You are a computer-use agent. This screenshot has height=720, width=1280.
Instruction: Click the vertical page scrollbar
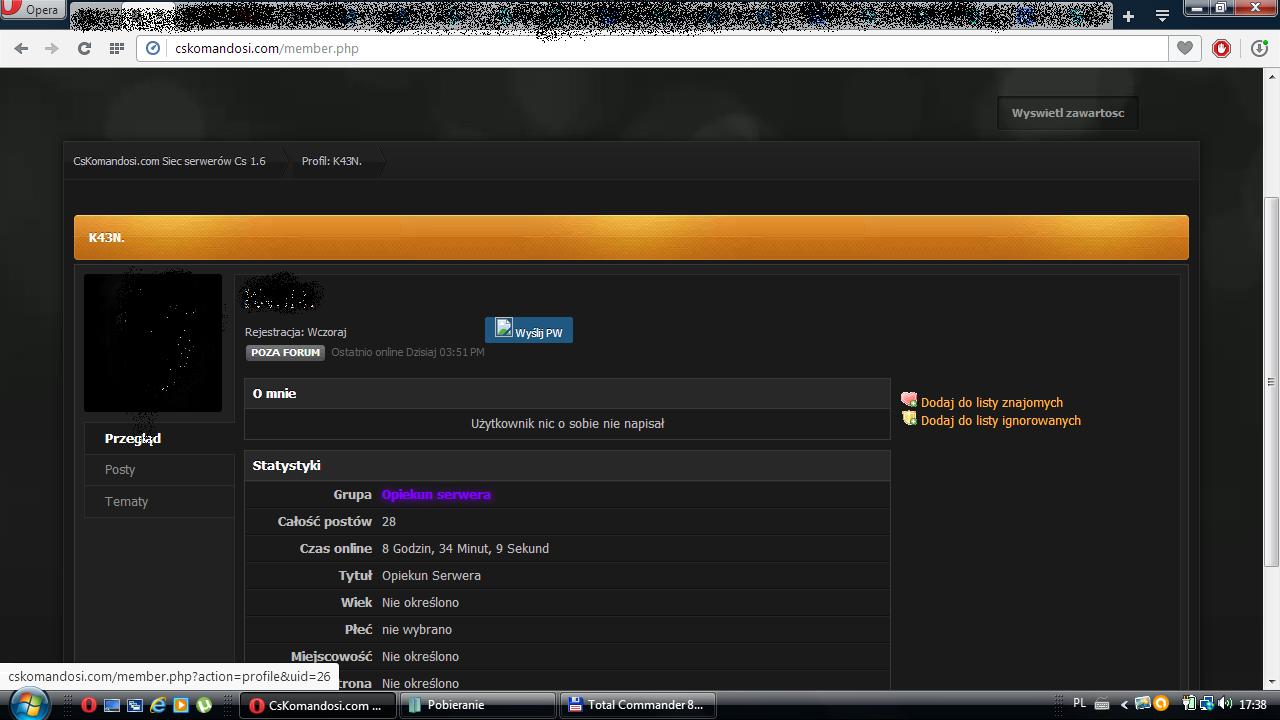[1272, 380]
